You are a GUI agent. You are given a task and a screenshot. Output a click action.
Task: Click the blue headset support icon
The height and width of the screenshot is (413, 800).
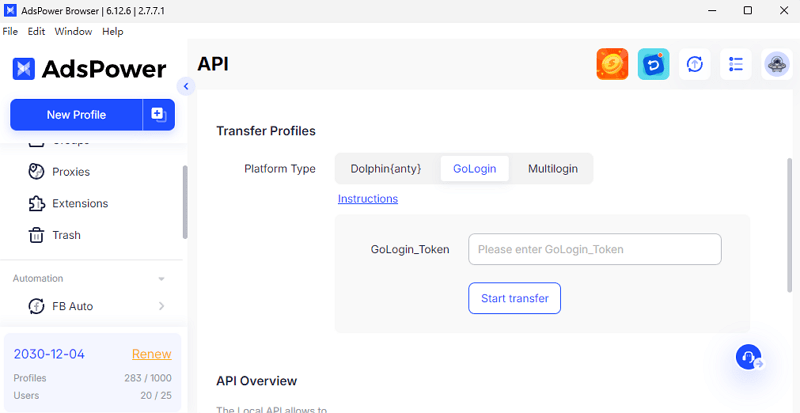coord(748,357)
